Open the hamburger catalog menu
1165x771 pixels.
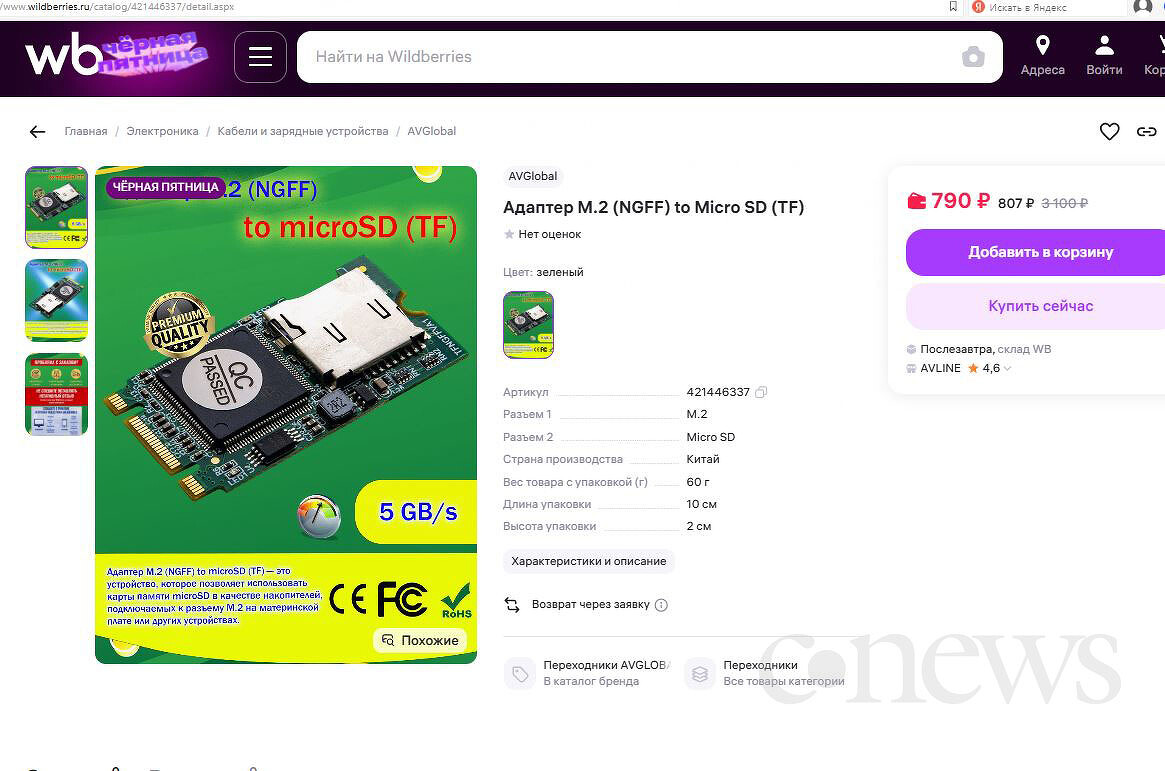tap(260, 56)
